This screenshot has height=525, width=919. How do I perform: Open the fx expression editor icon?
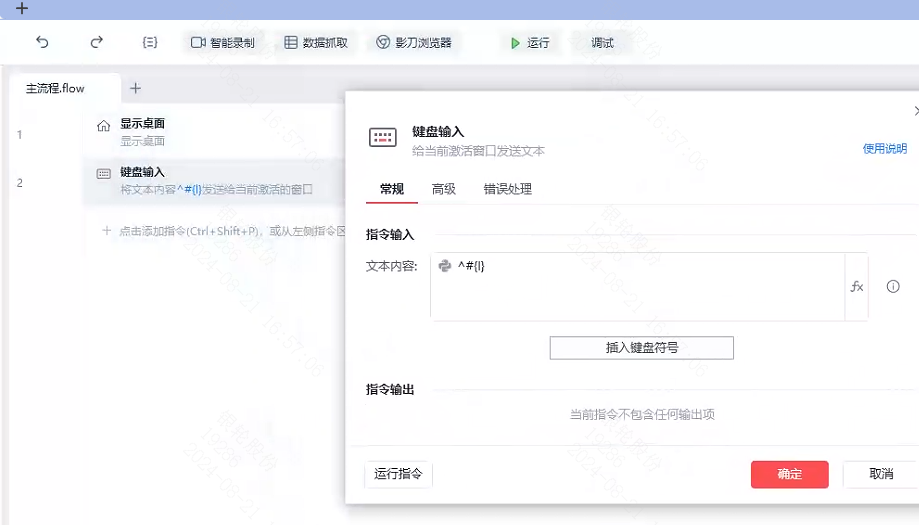pos(857,287)
